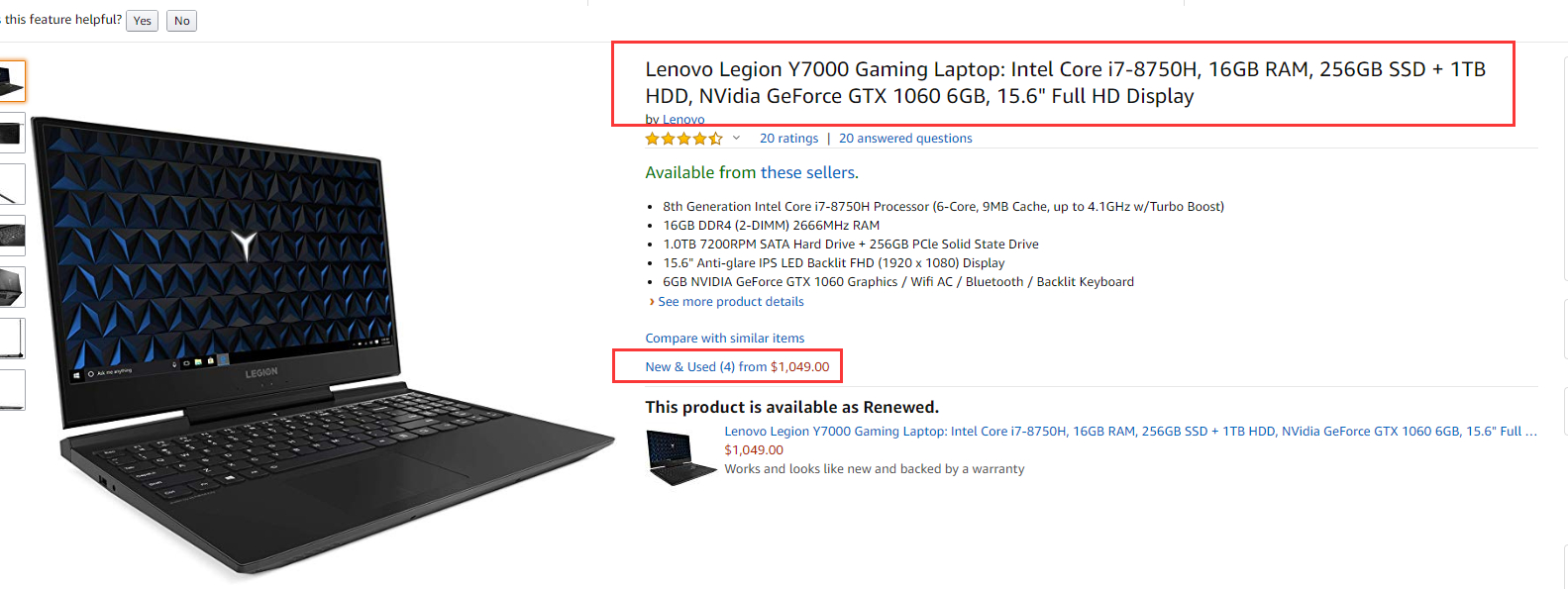Open New & Used (4) offers link
Viewport: 1568px width, 589px height.
tap(737, 367)
